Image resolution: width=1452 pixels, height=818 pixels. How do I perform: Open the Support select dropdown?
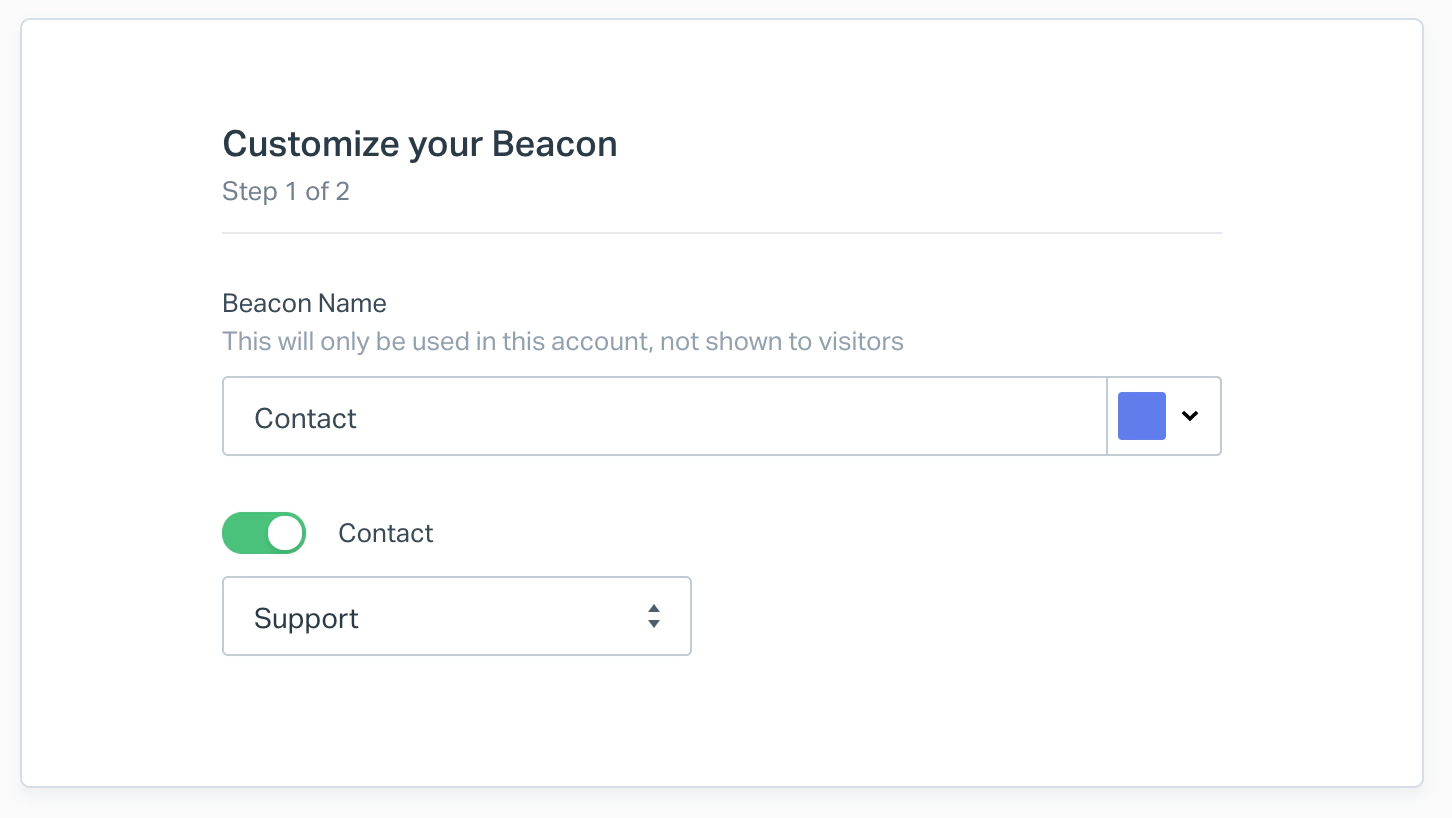pyautogui.click(x=456, y=617)
